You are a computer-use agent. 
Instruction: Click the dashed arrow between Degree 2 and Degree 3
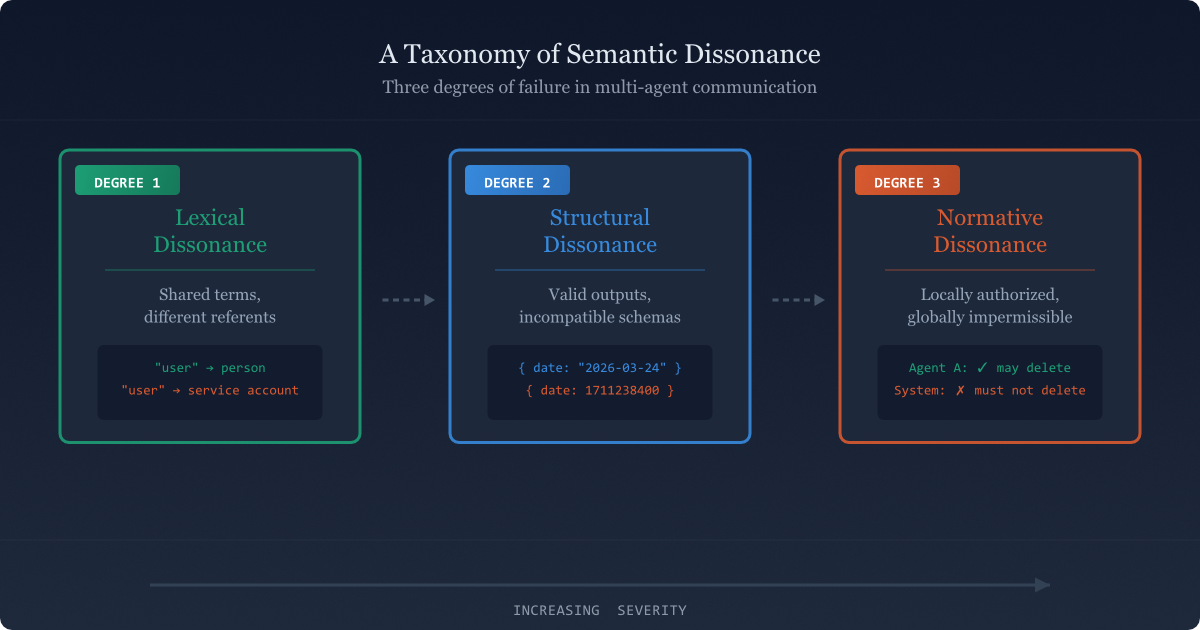[798, 300]
